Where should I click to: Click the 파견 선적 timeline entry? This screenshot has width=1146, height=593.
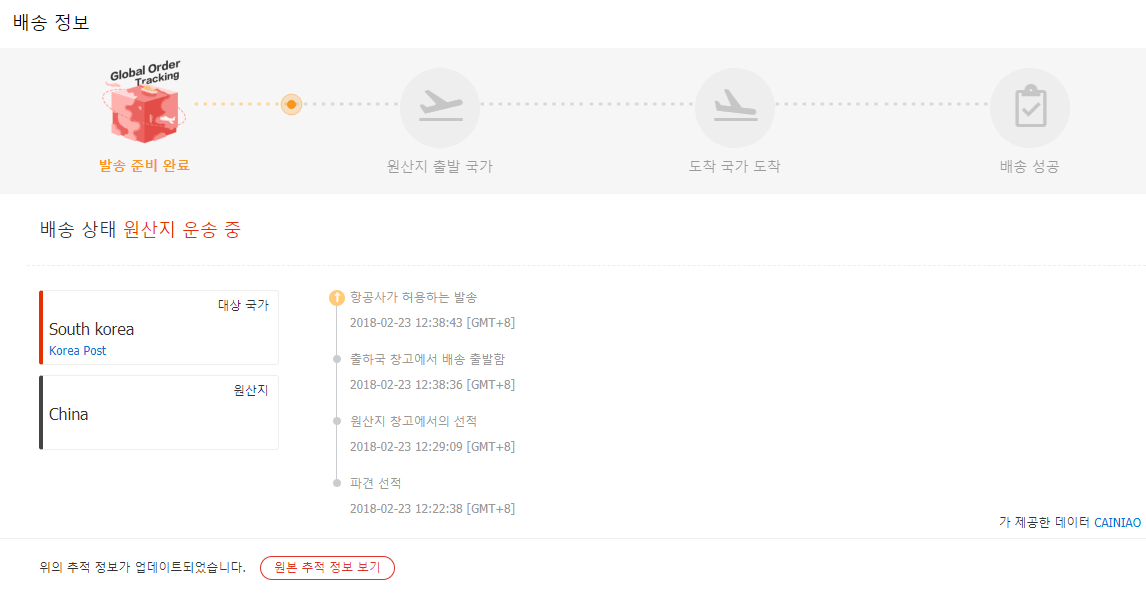click(x=375, y=483)
